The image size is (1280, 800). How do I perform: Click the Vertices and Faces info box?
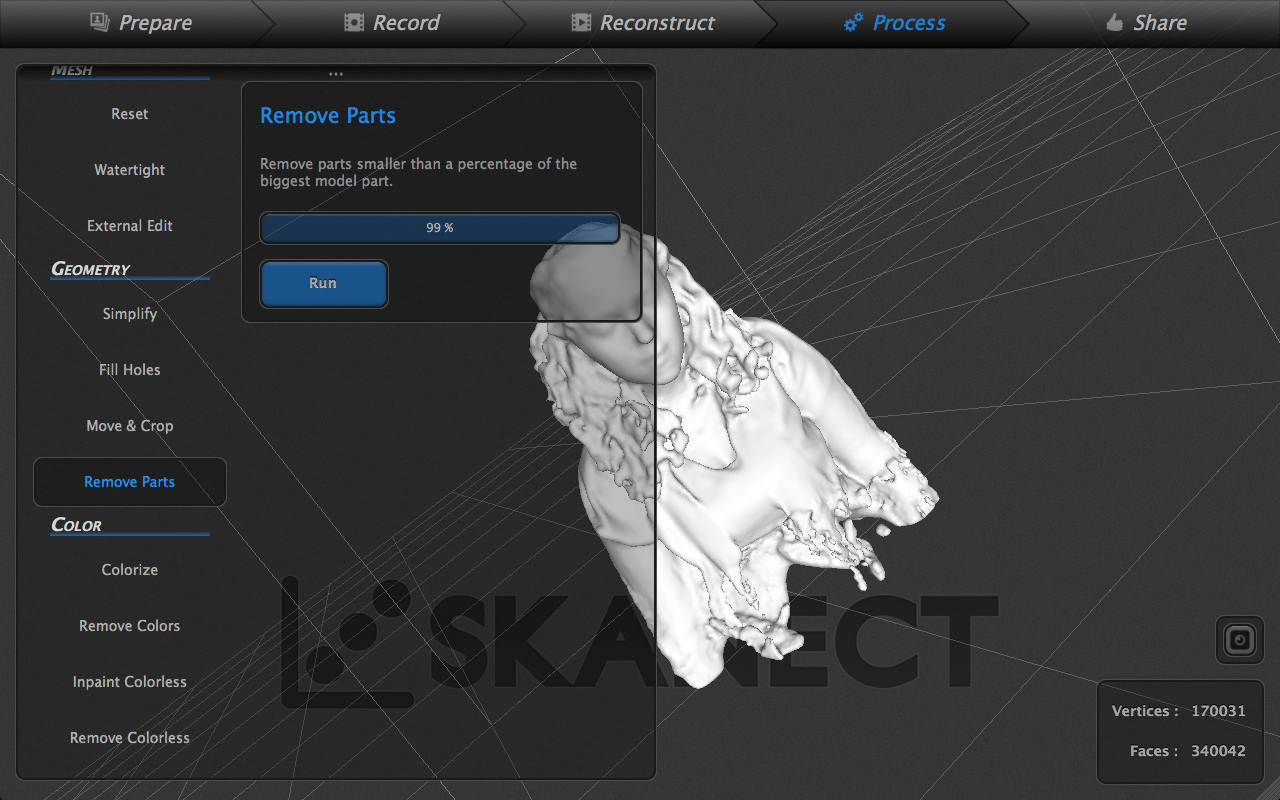tap(1180, 731)
